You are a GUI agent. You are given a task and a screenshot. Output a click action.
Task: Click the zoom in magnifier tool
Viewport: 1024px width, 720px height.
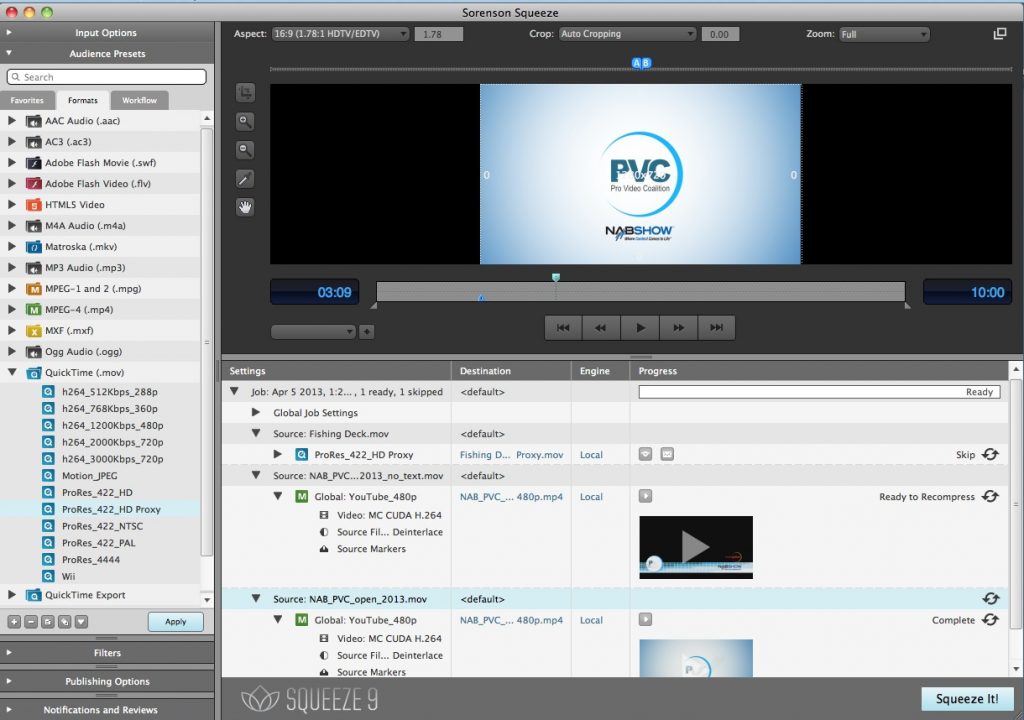click(245, 122)
